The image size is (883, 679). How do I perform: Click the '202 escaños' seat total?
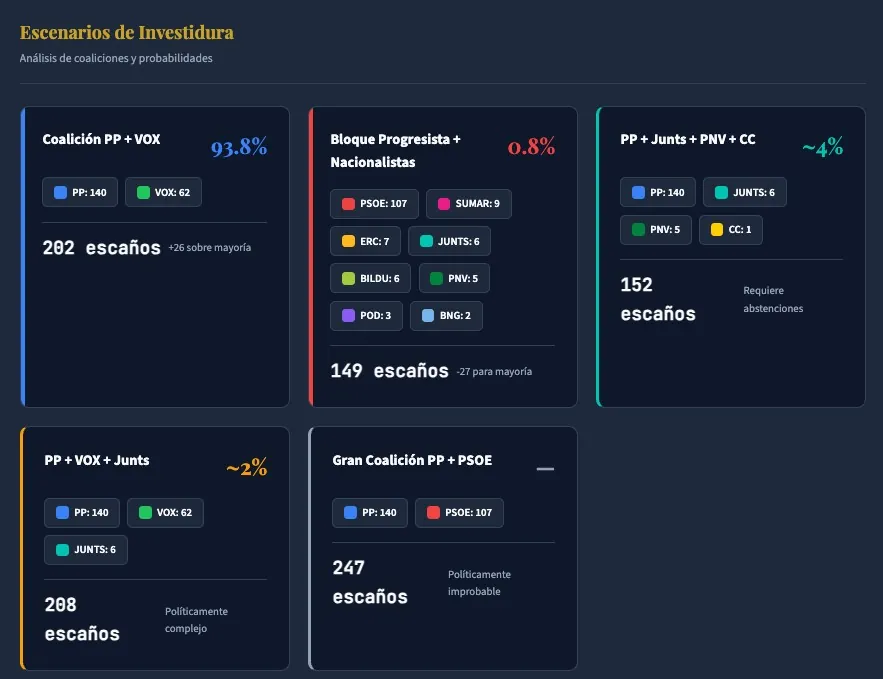[101, 247]
